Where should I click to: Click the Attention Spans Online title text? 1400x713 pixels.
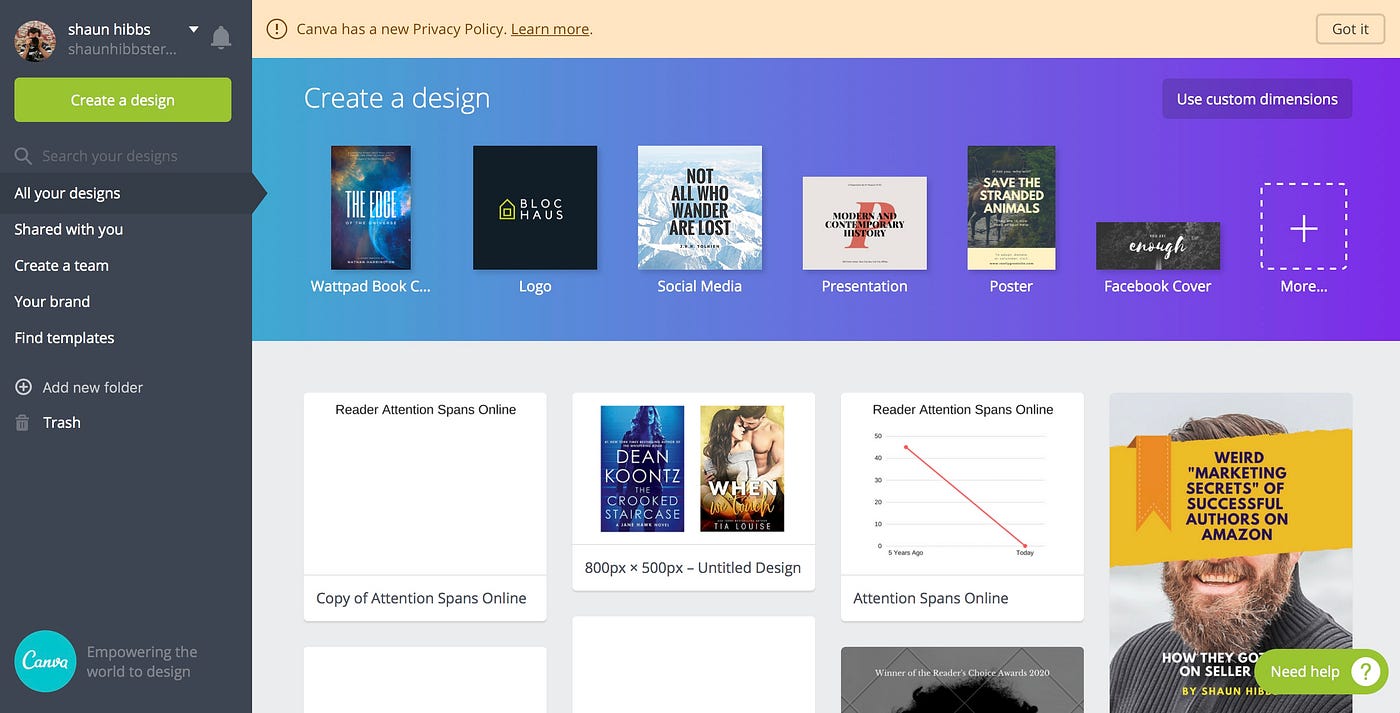[931, 598]
